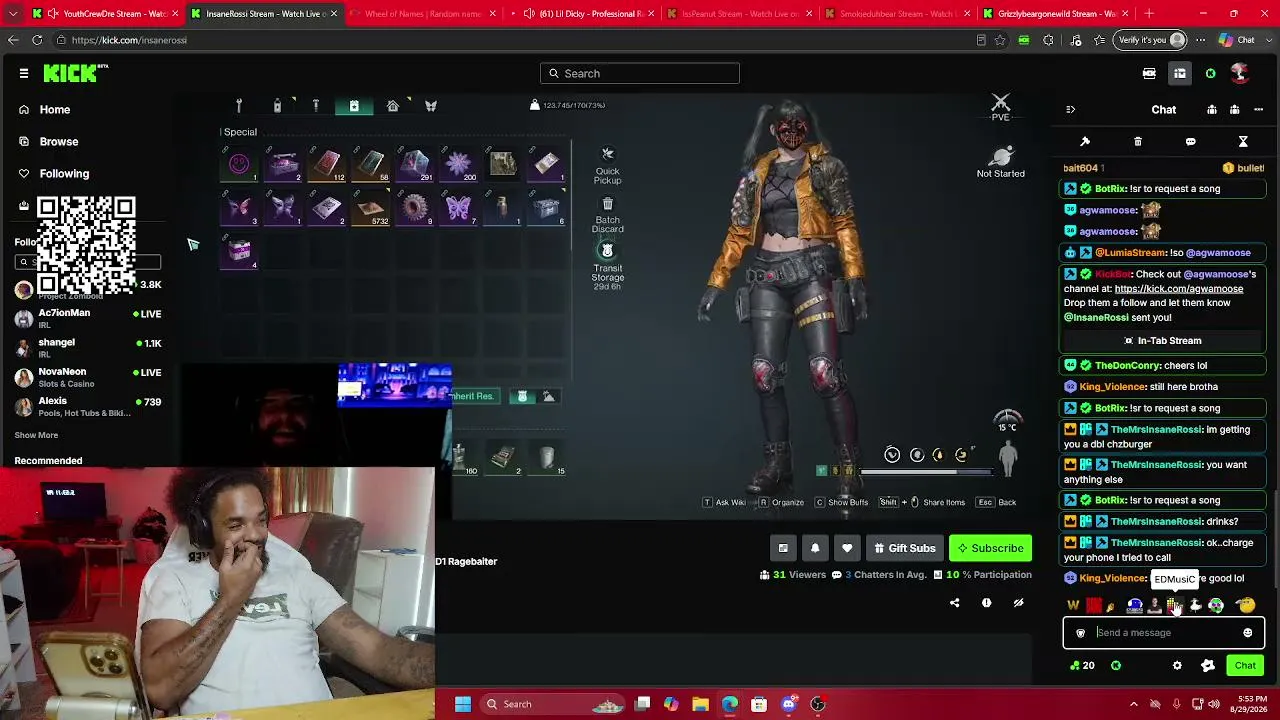The height and width of the screenshot is (720, 1280).
Task: Focus the Send a message input
Action: pyautogui.click(x=1164, y=633)
